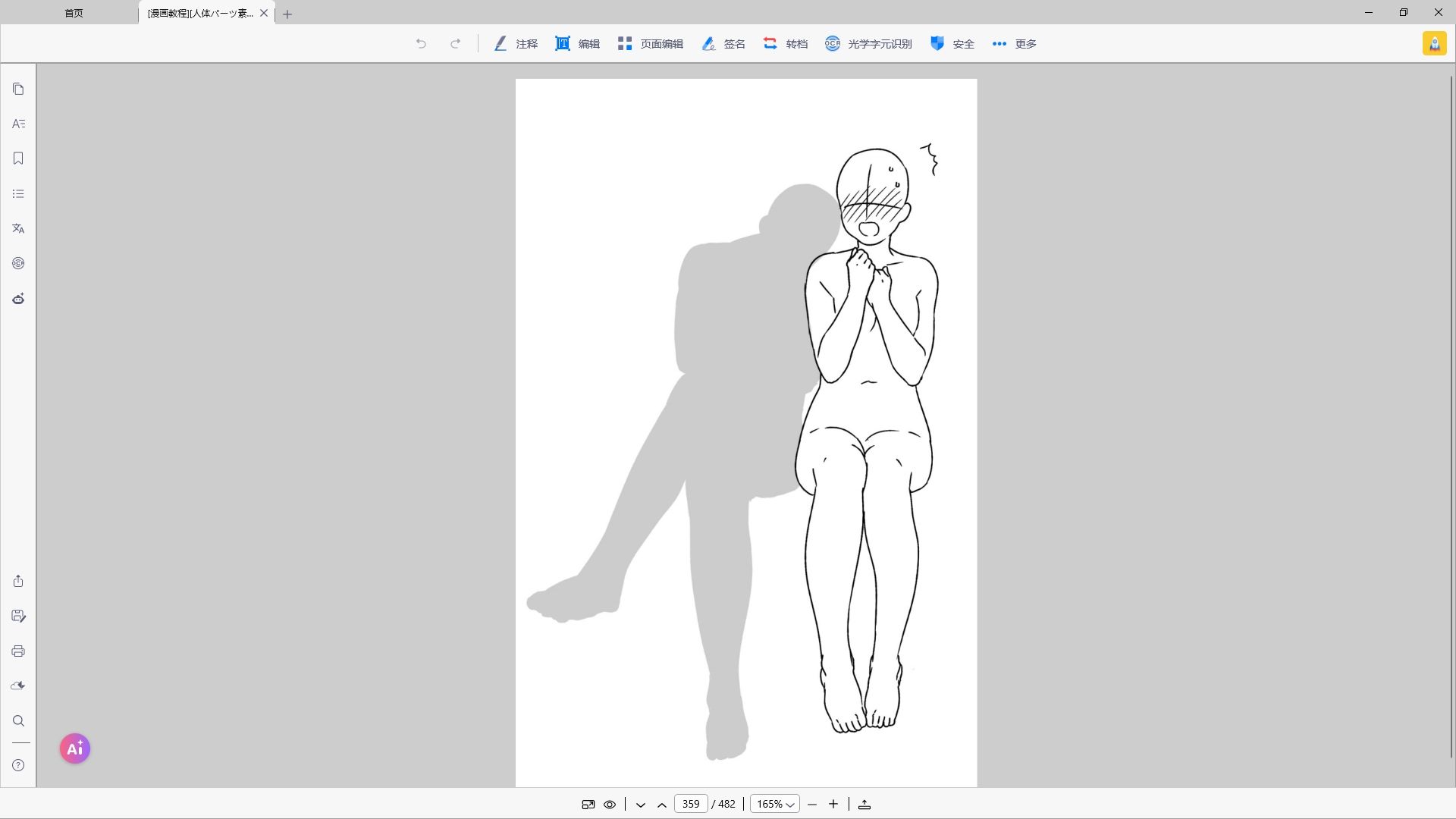The width and height of the screenshot is (1456, 819).
Task: Zoom out with the minus button
Action: coord(812,805)
